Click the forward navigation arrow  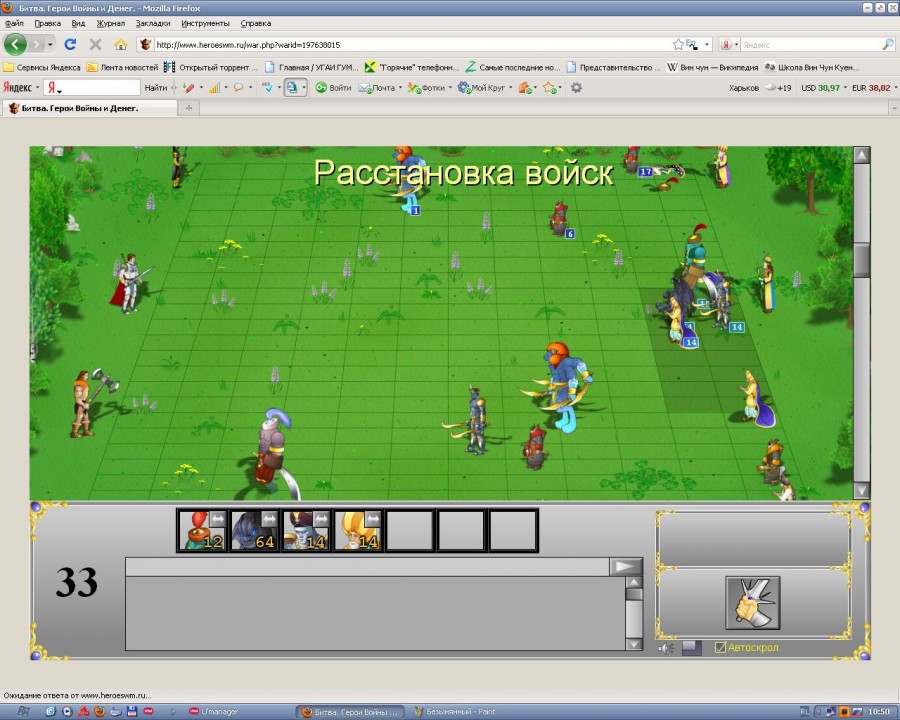36,44
